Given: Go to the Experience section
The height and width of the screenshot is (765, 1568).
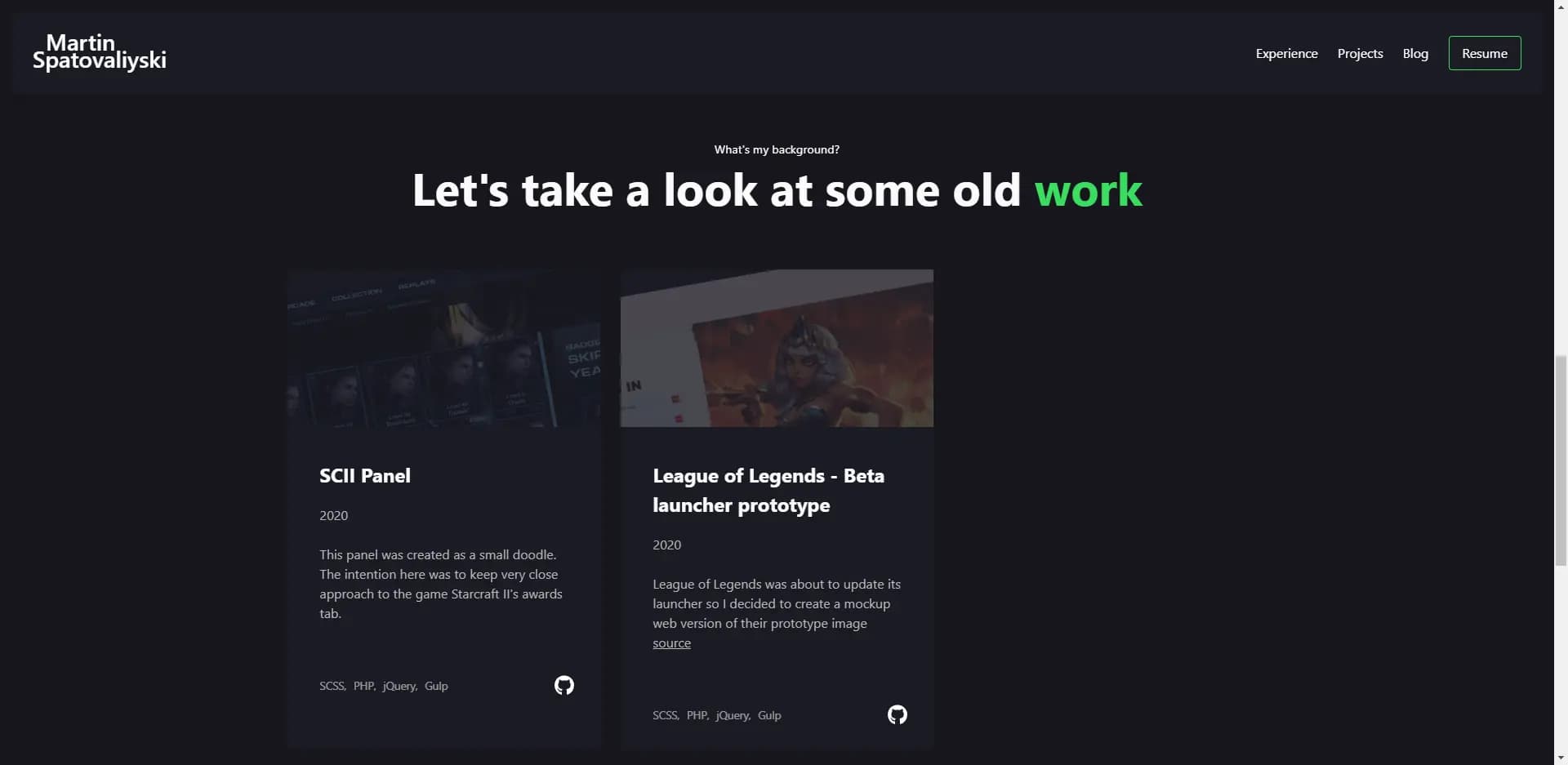Looking at the screenshot, I should tap(1286, 53).
